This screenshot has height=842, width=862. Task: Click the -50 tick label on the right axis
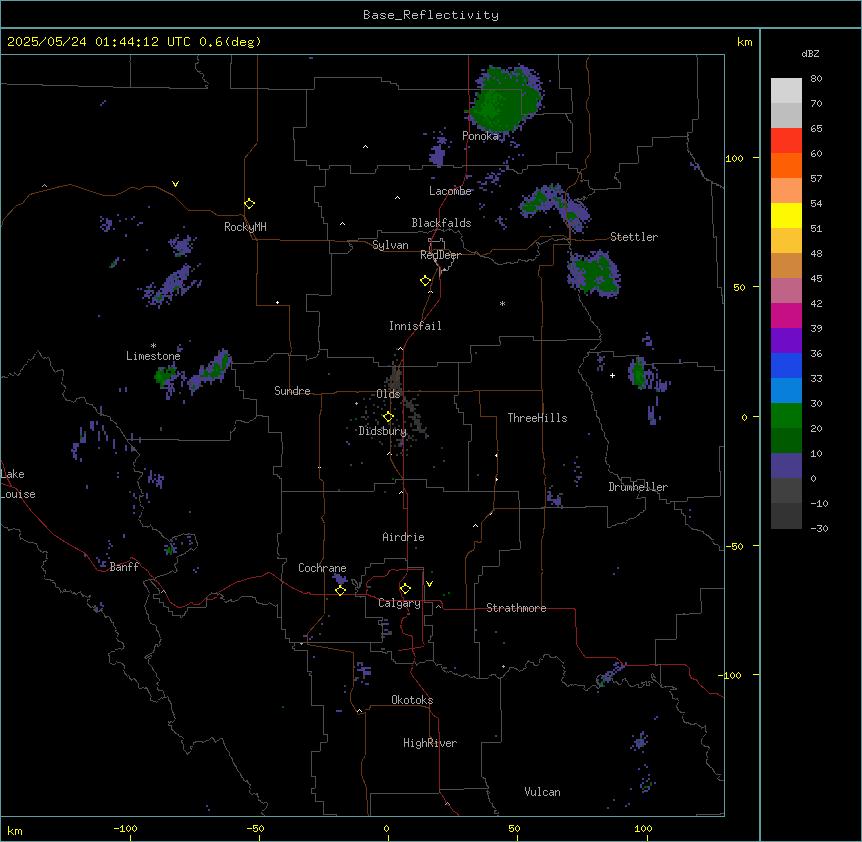tap(734, 546)
